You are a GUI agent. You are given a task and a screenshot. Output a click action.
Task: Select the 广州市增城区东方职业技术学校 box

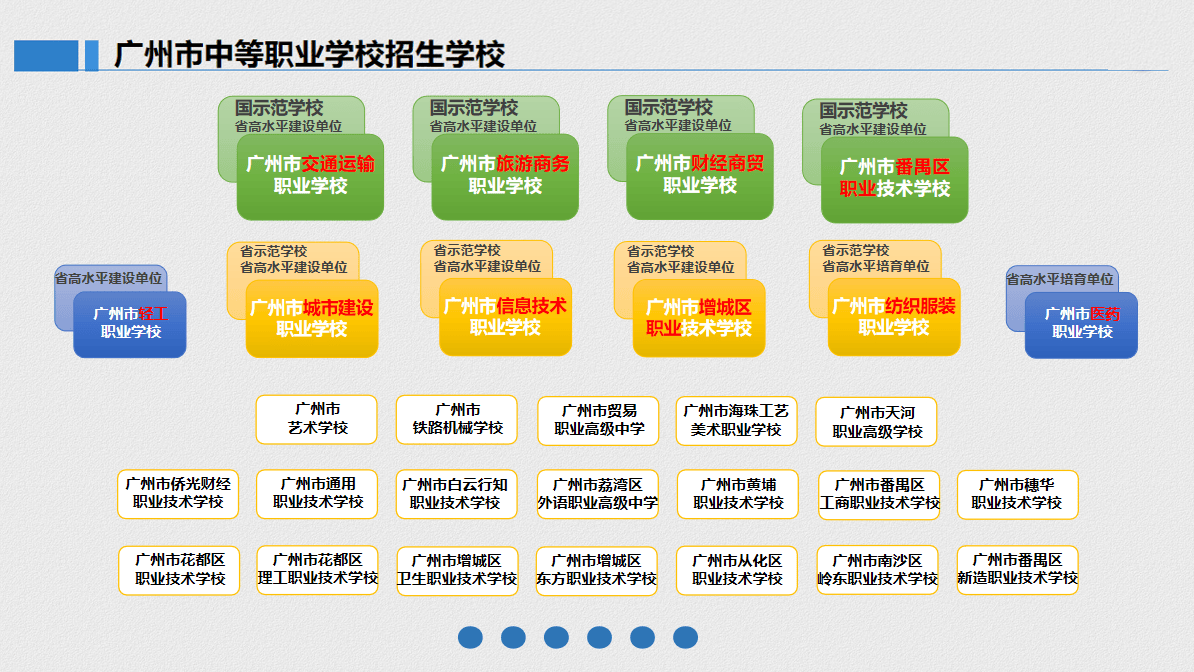click(596, 571)
